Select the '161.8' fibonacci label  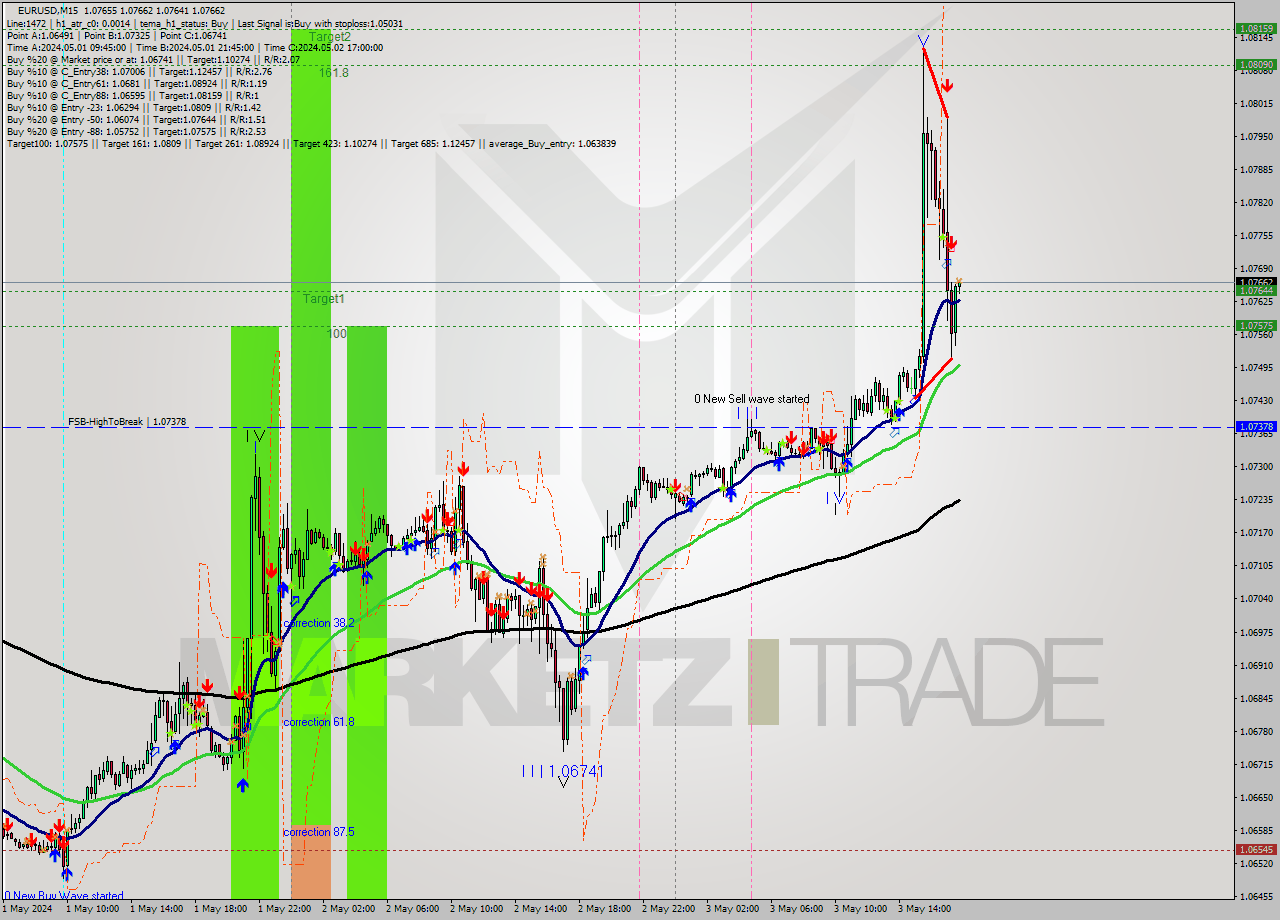coord(334,73)
